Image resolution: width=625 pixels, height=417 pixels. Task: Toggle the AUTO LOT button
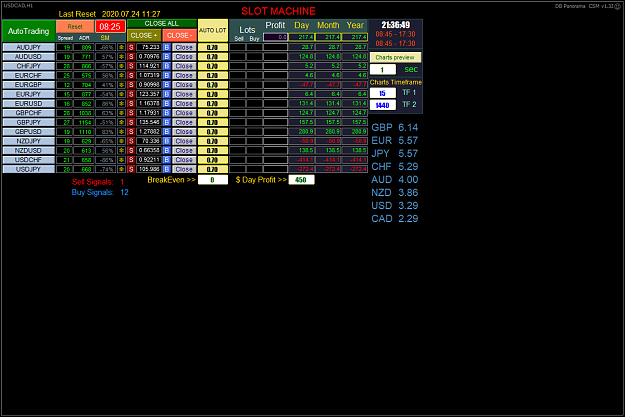click(x=213, y=30)
